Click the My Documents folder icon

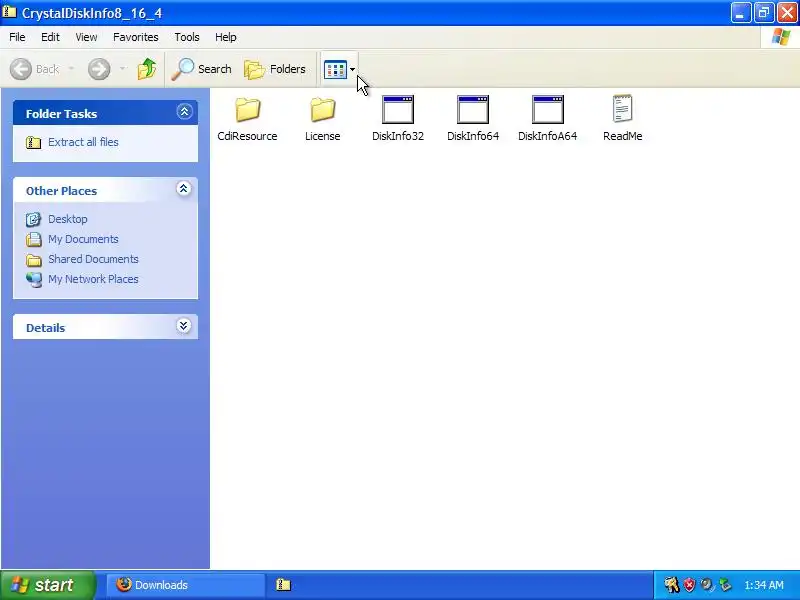[x=34, y=239]
